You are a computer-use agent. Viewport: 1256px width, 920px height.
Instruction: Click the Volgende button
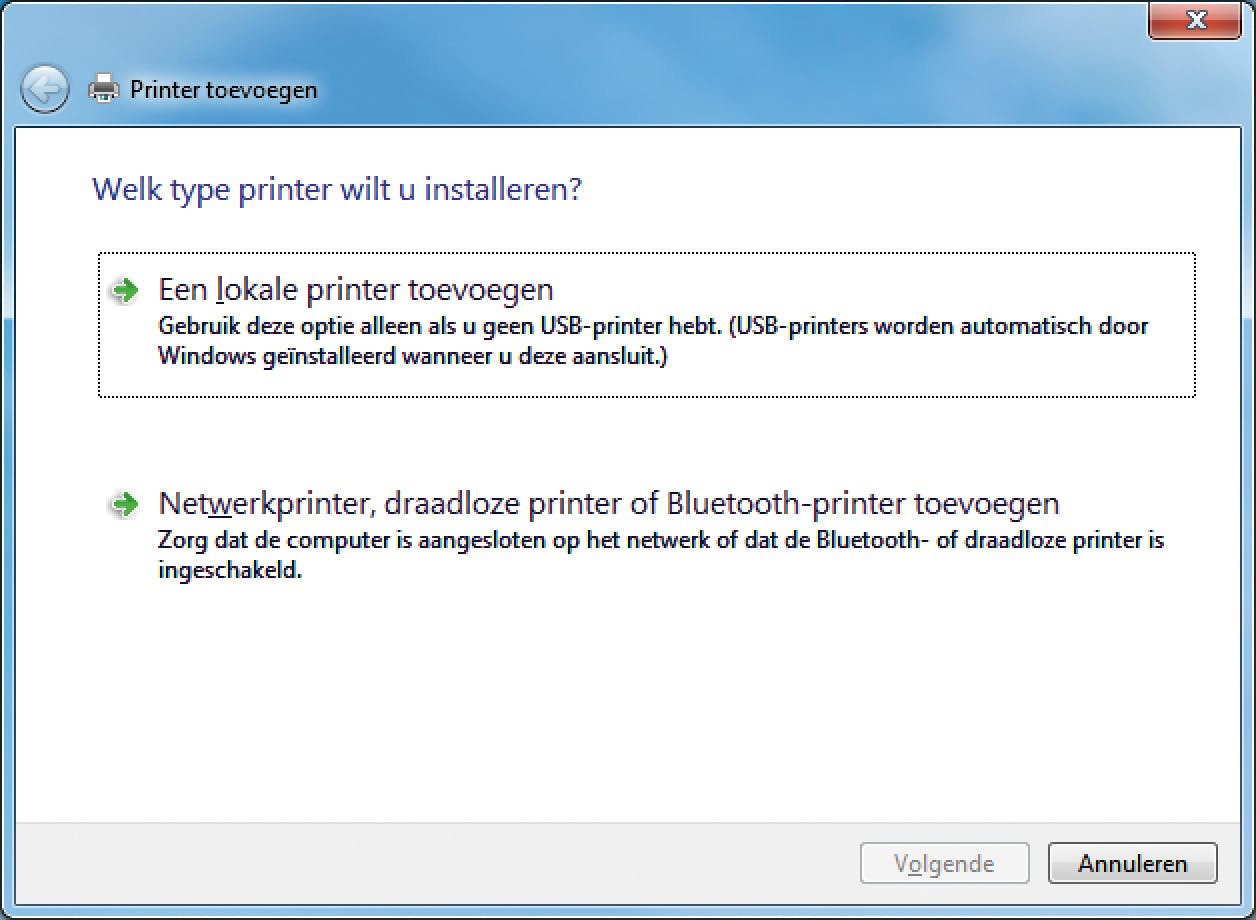[944, 863]
